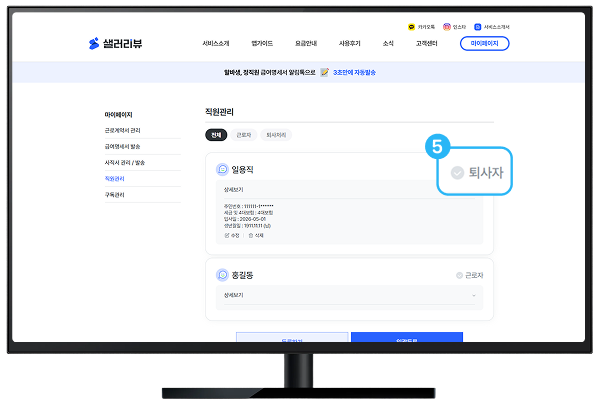The width and height of the screenshot is (600, 405).
Task: Click the pencil 수정 edit icon
Action: click(x=227, y=235)
